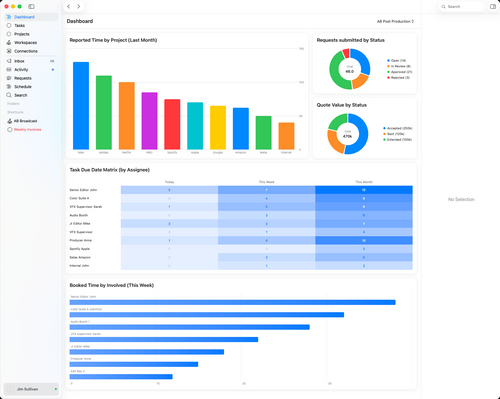The image size is (500, 399).
Task: Select the purple HBO bar
Action: (149, 121)
